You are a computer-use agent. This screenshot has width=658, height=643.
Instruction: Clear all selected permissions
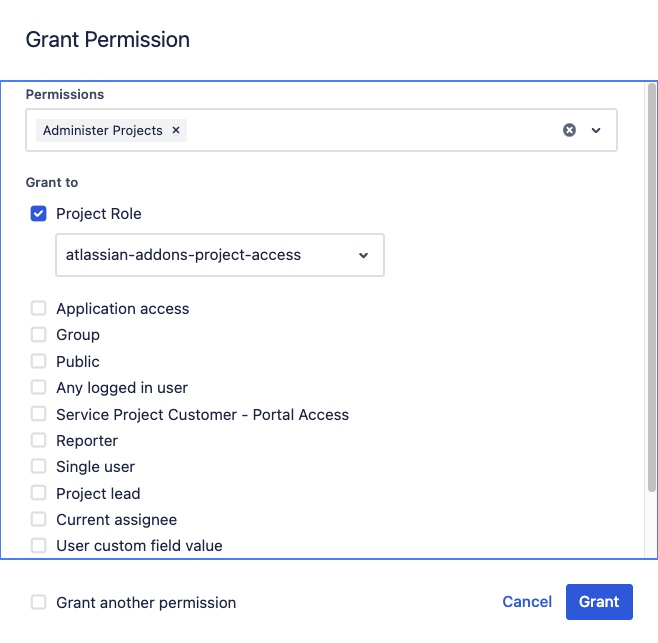point(569,130)
